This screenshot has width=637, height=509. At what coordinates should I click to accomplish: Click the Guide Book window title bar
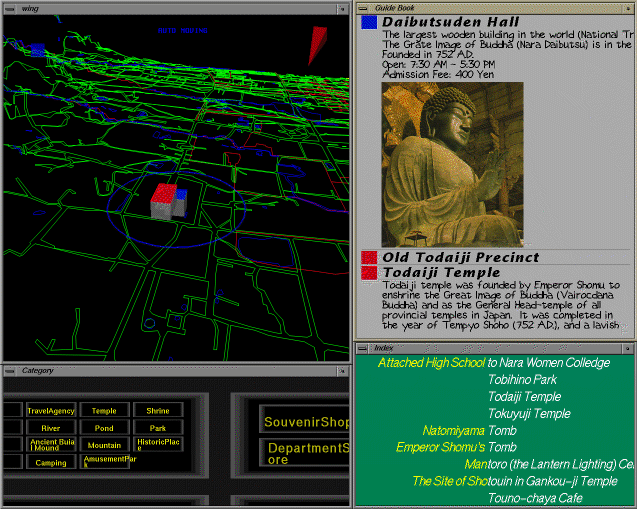(x=496, y=8)
